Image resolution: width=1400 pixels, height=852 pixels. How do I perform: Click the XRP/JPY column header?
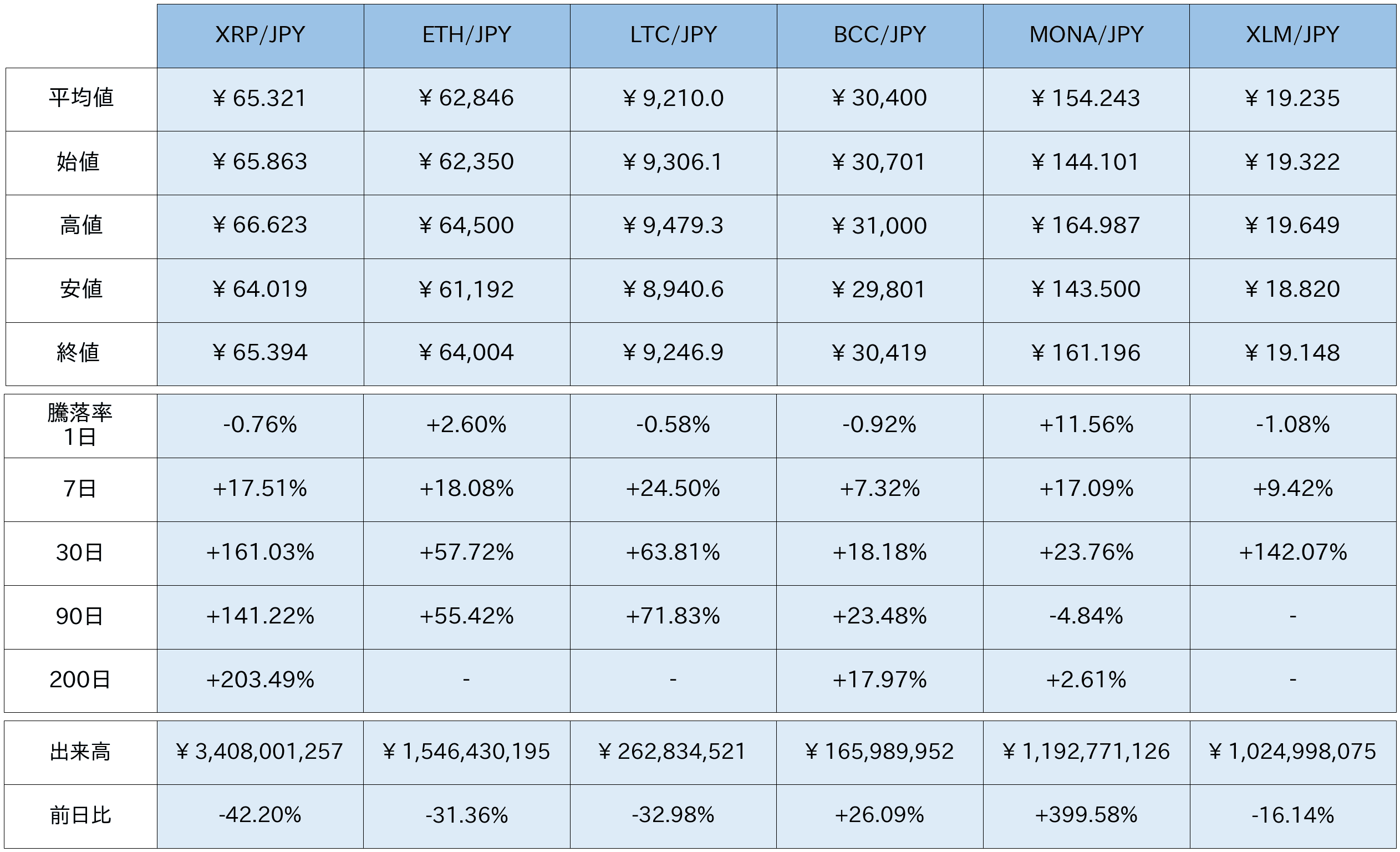260,35
